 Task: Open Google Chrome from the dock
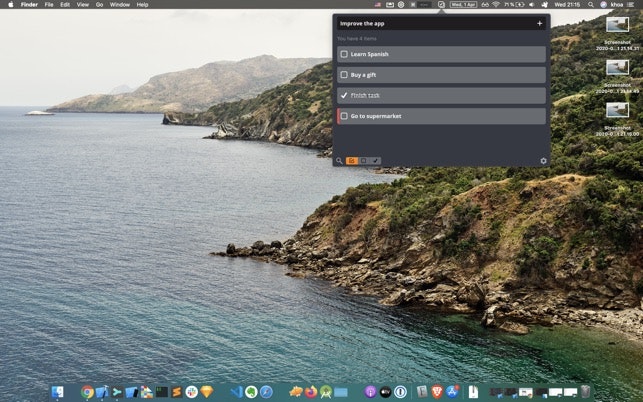(x=88, y=392)
